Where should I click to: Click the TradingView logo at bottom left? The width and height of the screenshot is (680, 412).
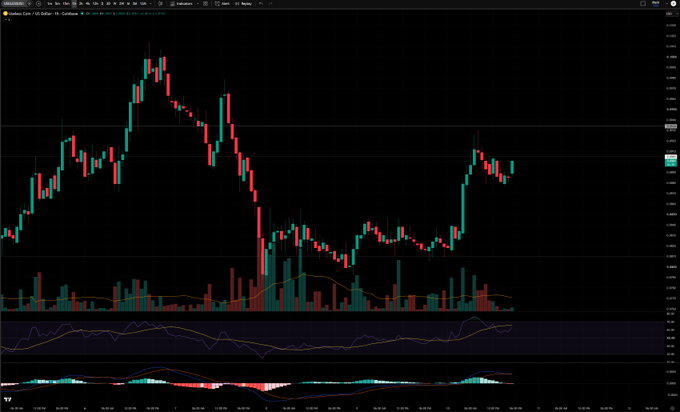[7, 399]
